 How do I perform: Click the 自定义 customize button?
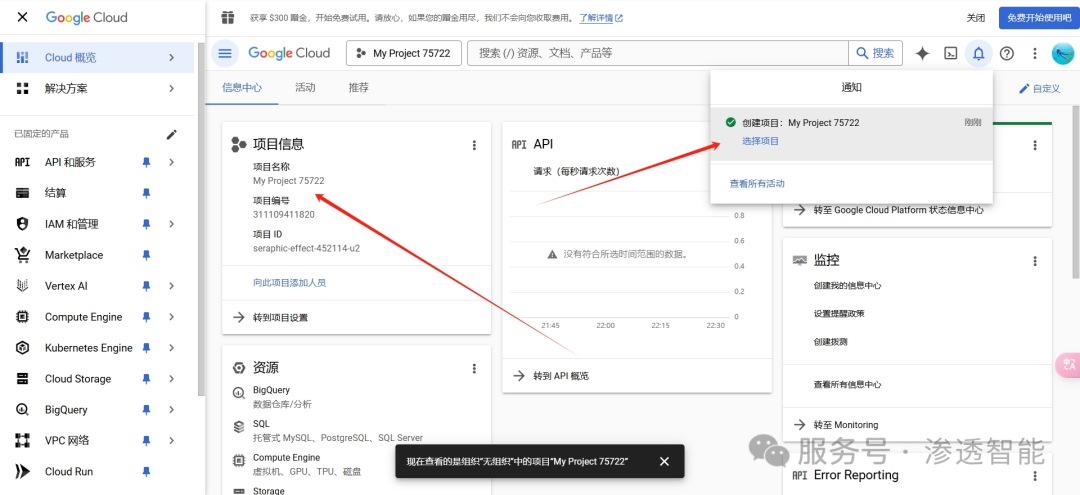[1040, 89]
